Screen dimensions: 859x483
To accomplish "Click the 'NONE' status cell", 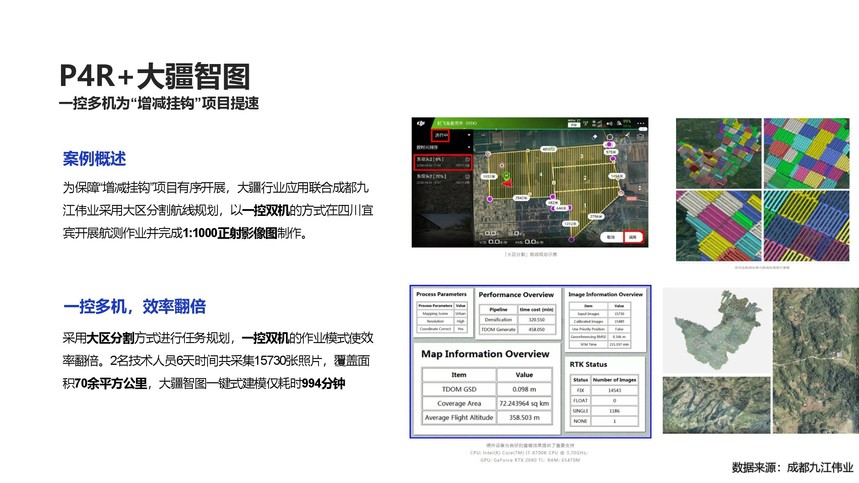I will point(580,421).
